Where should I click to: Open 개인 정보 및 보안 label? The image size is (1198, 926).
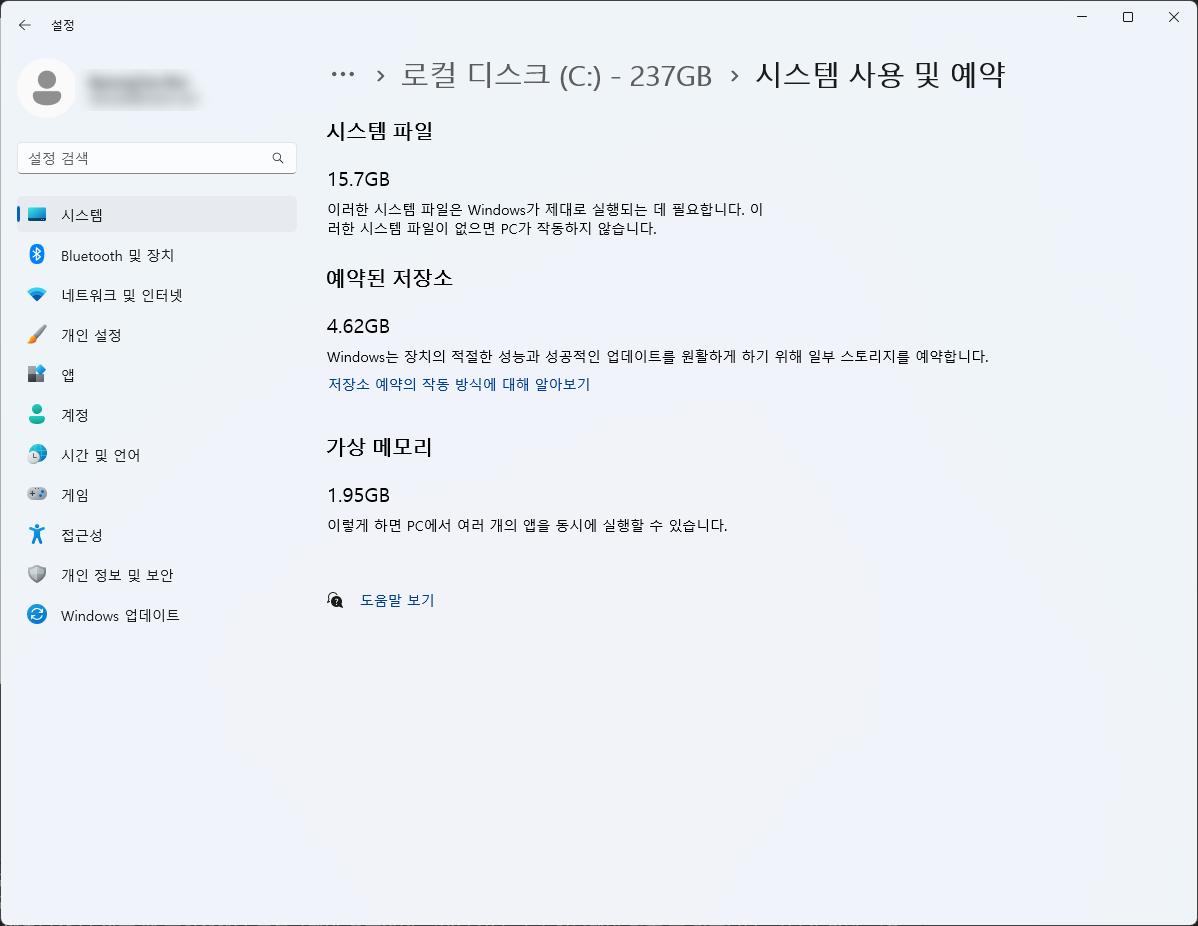point(118,575)
